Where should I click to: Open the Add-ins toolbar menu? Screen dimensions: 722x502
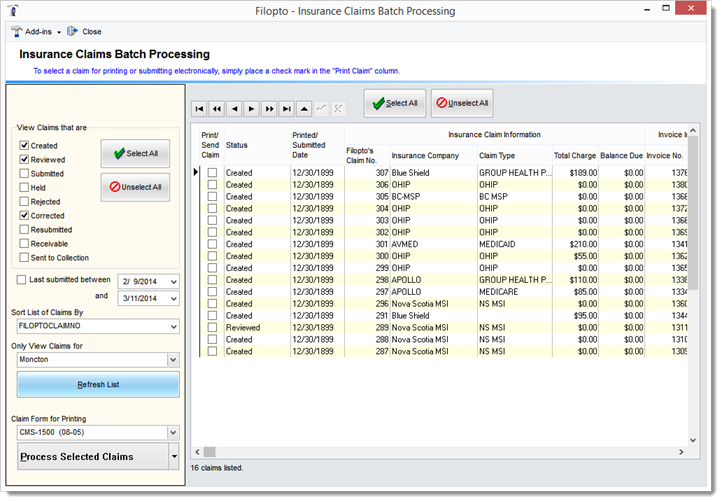click(36, 32)
